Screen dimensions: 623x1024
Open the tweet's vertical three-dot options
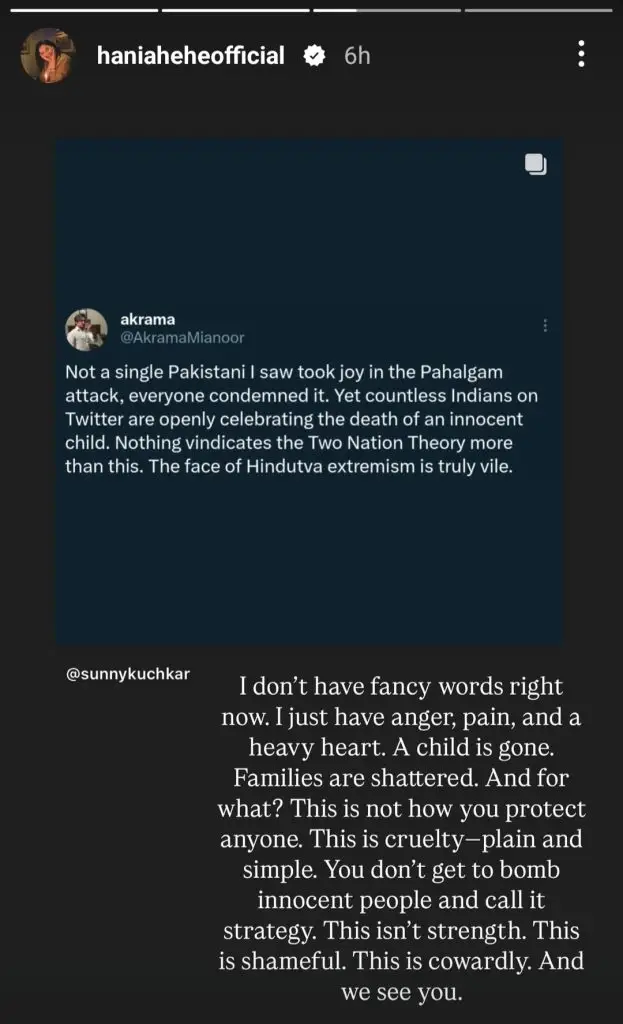click(x=545, y=325)
